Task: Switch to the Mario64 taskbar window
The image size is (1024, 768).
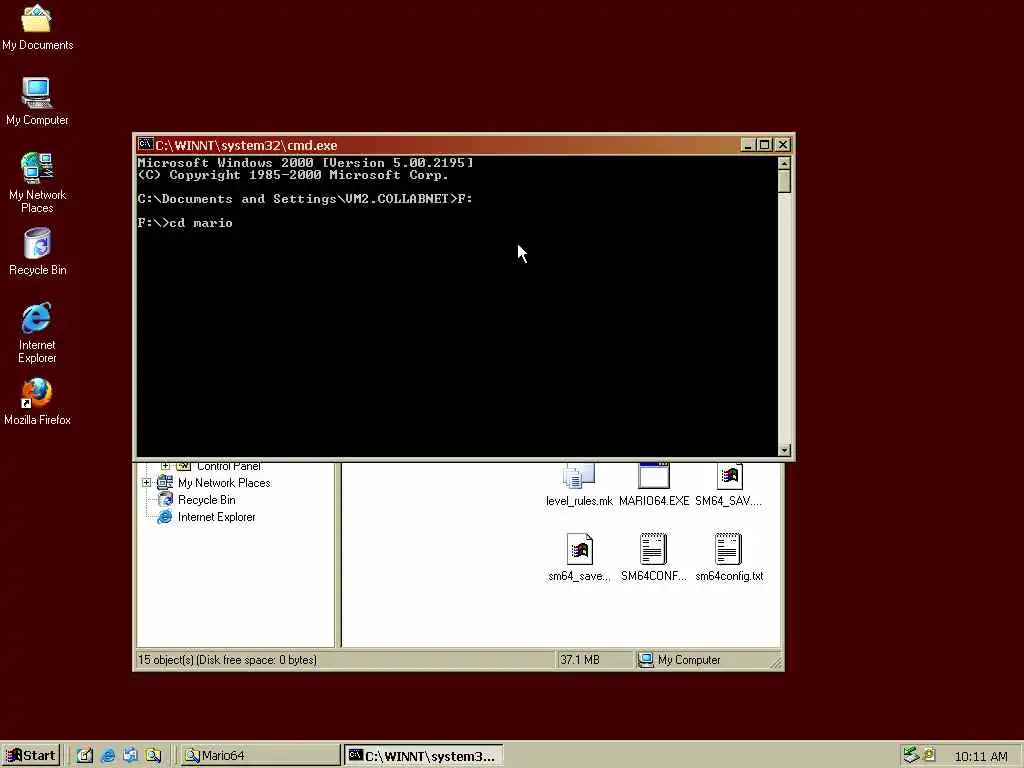Action: pyautogui.click(x=260, y=756)
